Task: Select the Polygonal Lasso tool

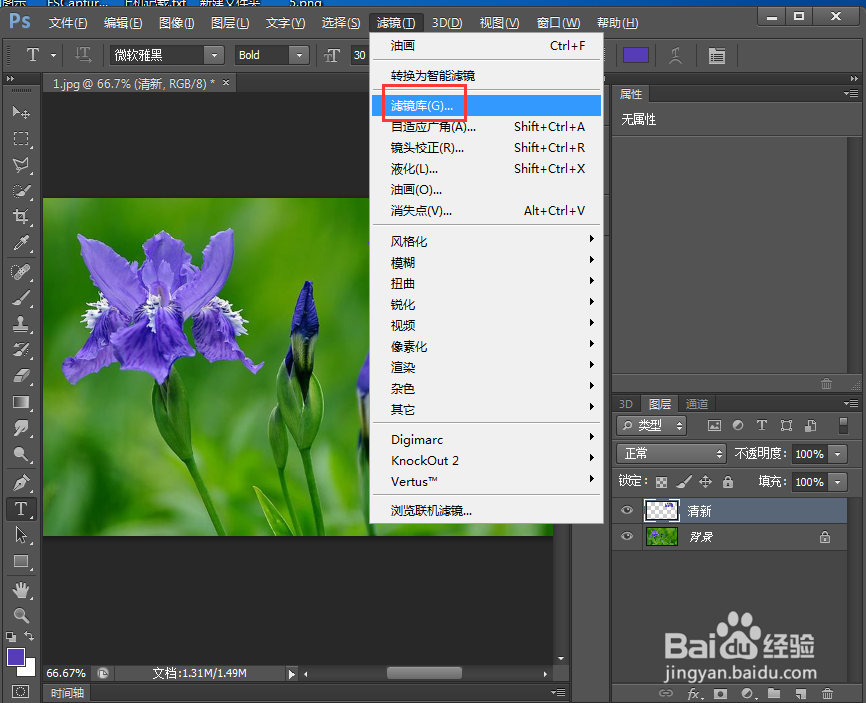Action: tap(21, 165)
